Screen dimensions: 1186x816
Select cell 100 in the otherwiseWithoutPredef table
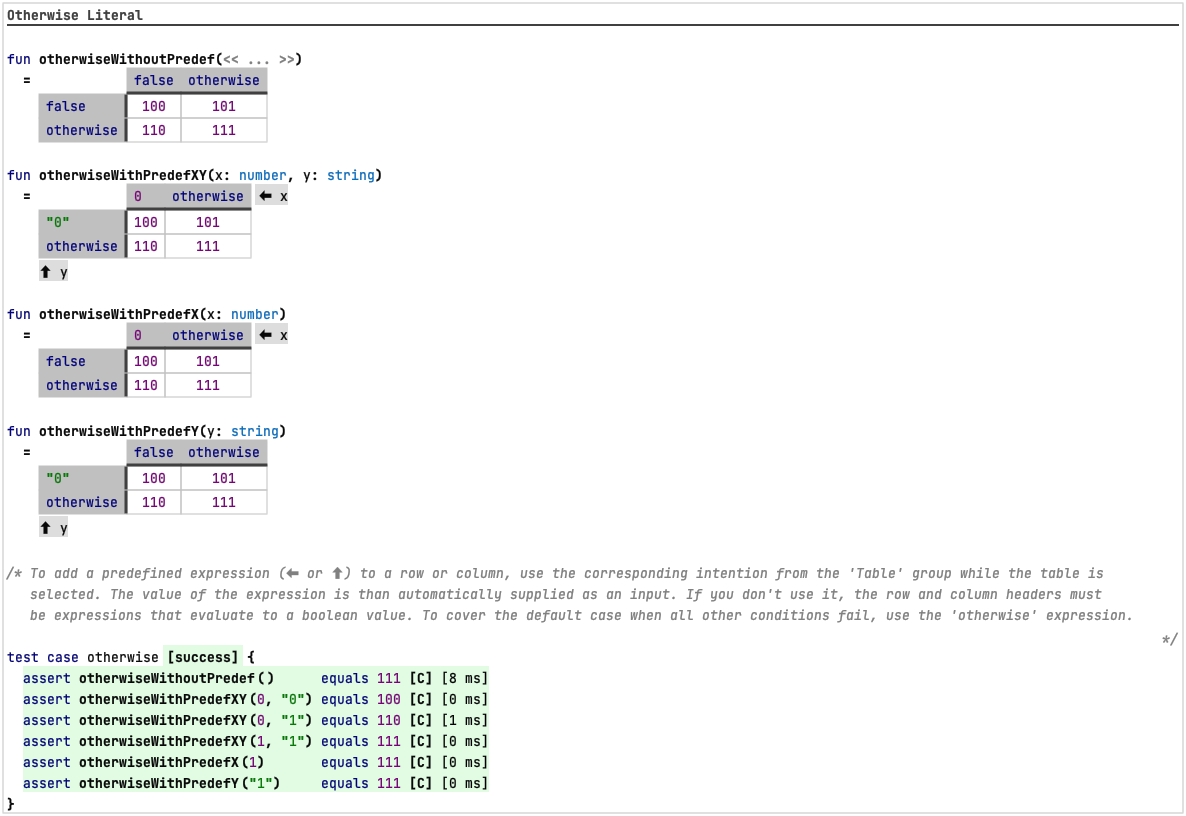tap(154, 107)
